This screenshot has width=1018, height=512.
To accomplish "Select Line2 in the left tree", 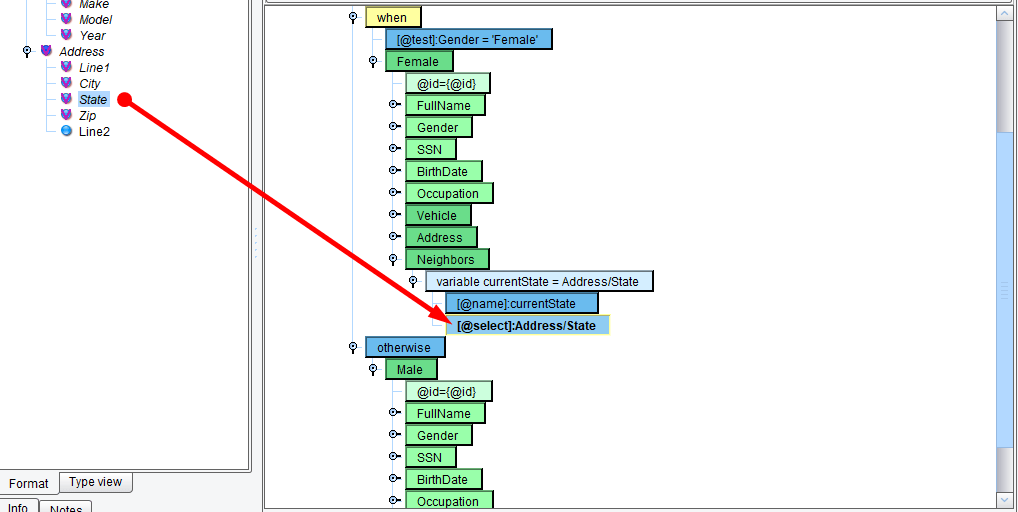I will pyautogui.click(x=95, y=131).
